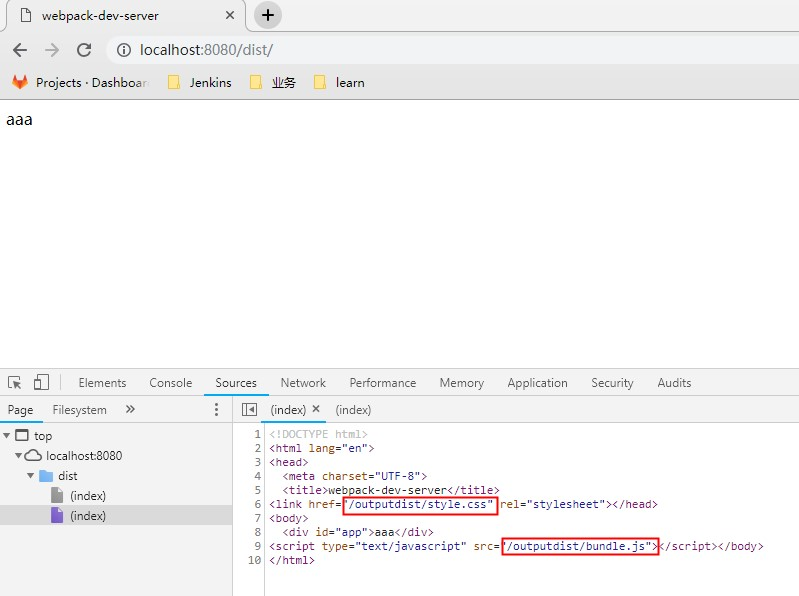Toggle the device toolbar icon

[41, 383]
